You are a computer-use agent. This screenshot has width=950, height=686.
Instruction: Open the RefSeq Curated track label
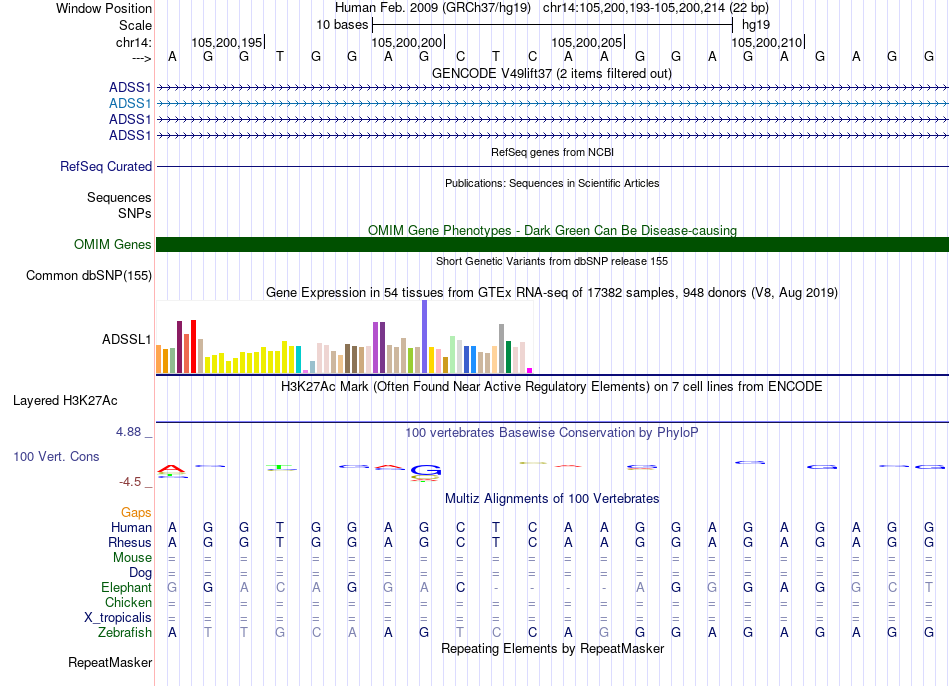106,167
